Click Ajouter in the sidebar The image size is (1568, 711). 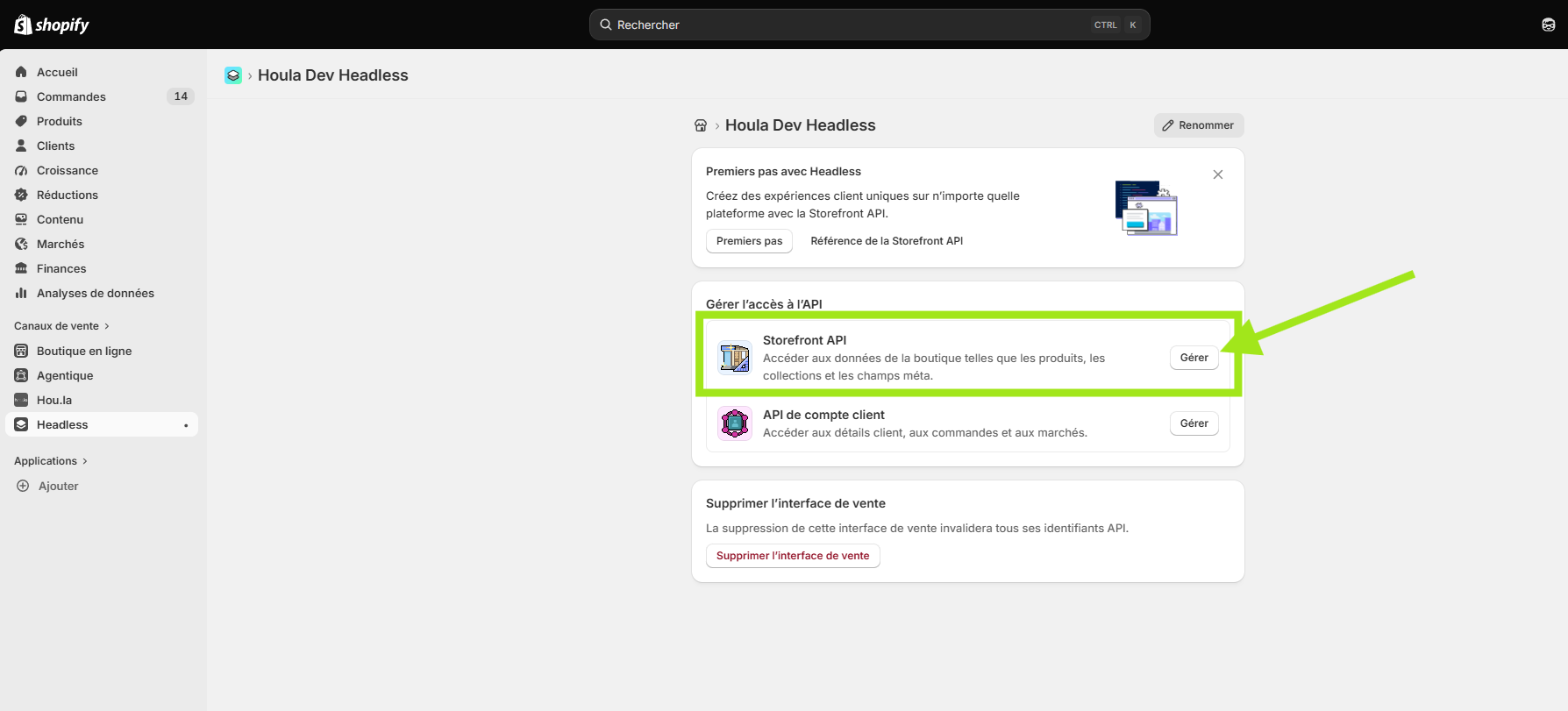[102, 486]
